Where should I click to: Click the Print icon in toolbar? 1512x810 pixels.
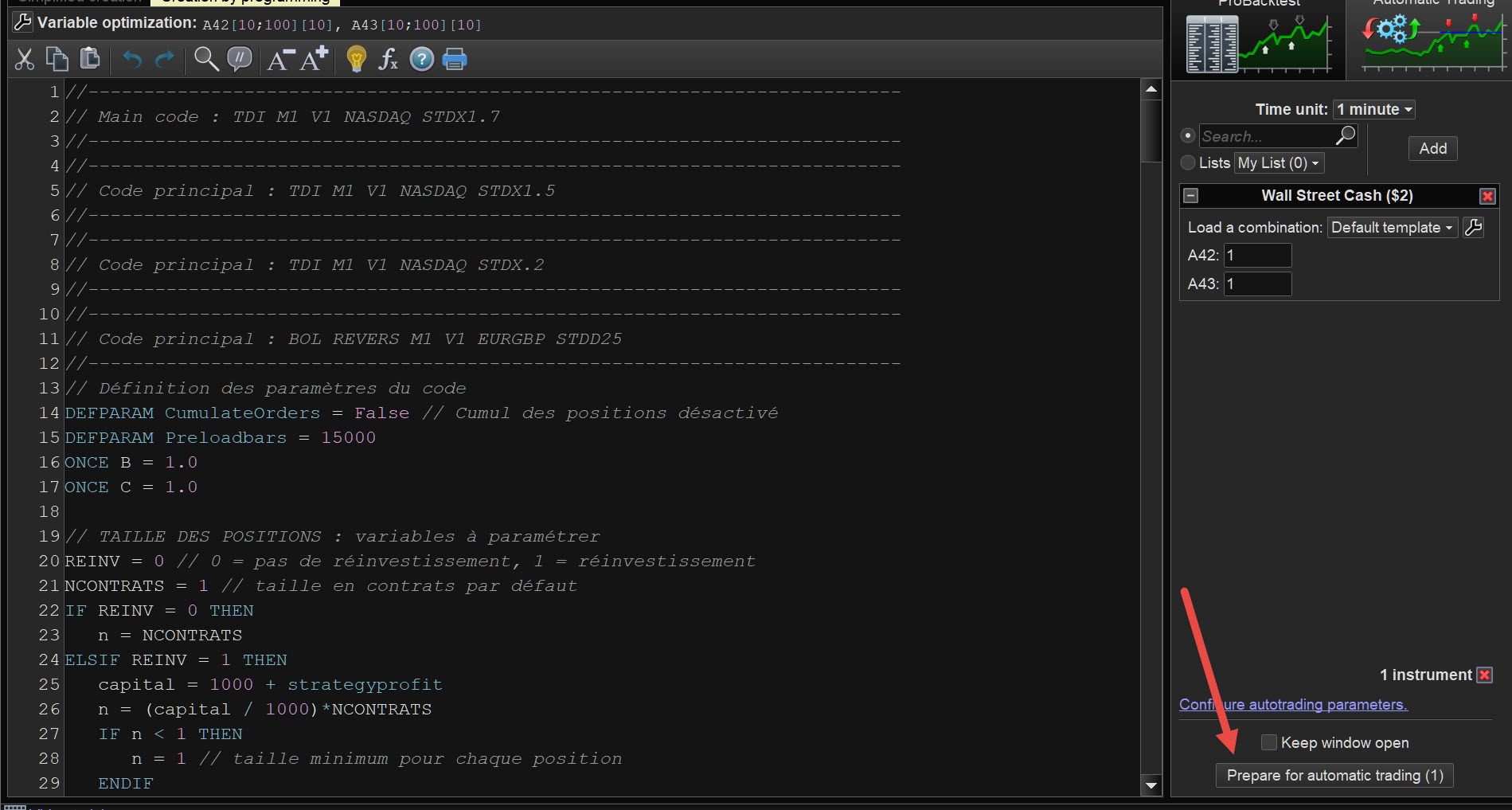(455, 59)
